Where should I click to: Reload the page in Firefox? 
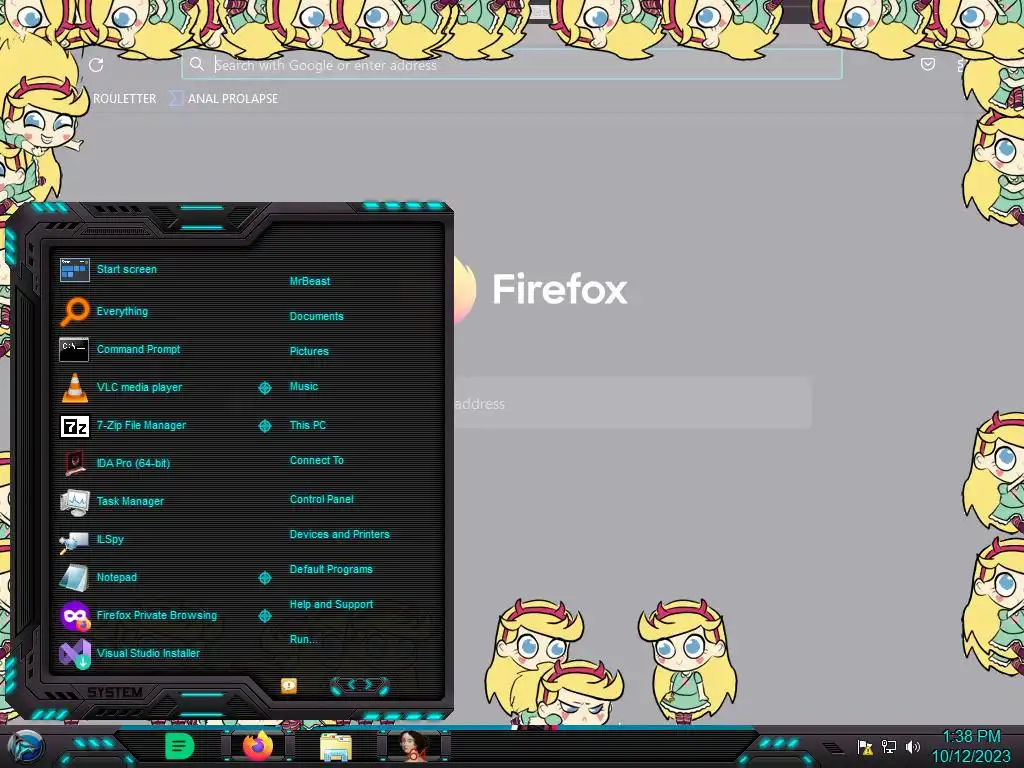coord(96,65)
